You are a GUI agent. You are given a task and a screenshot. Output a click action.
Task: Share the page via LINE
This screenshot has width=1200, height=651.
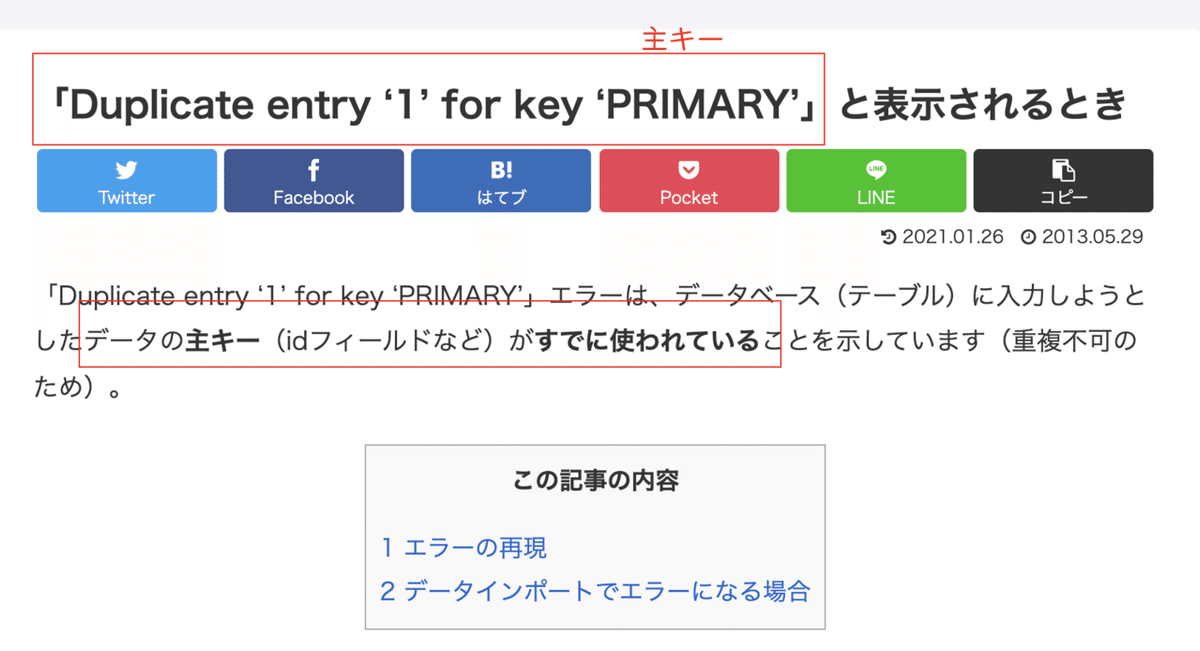[x=876, y=181]
